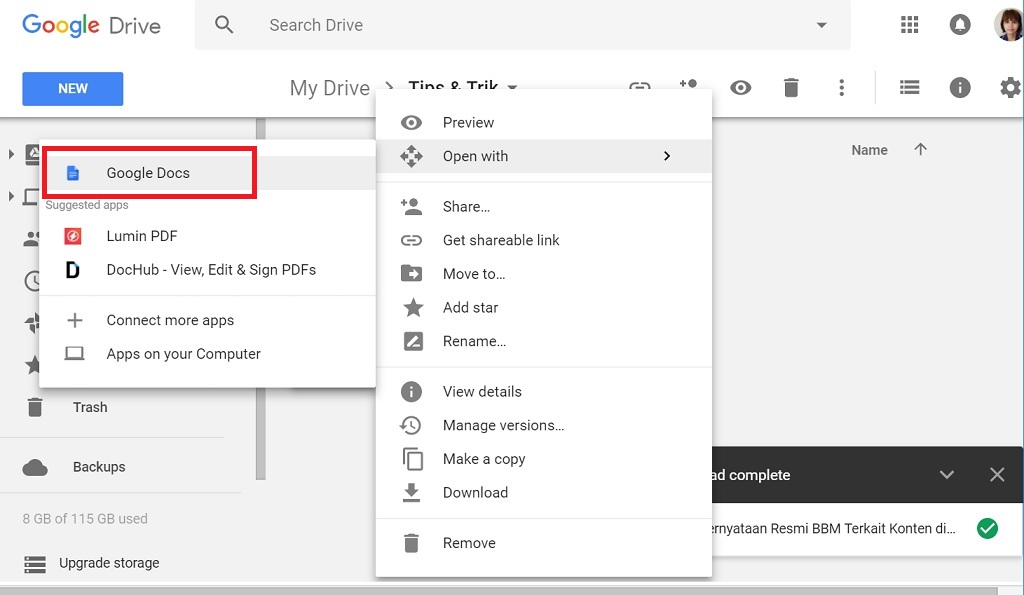Select DocHub - View, Edit & Sign PDFs
1024x595 pixels.
click(208, 270)
